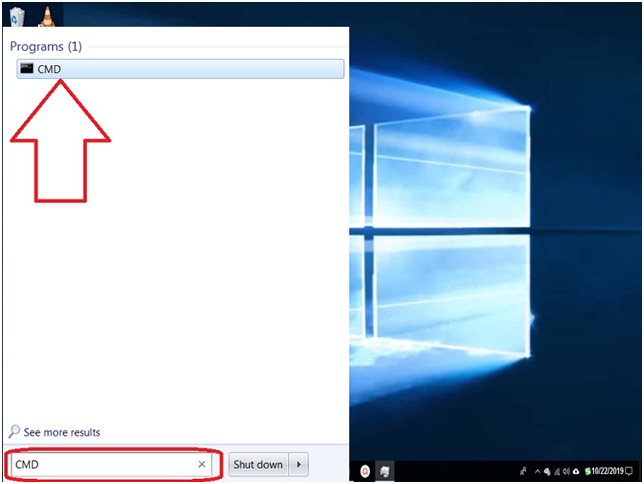Open the 10/22/2019 date in taskbar
This screenshot has height=484, width=644.
[x=607, y=471]
